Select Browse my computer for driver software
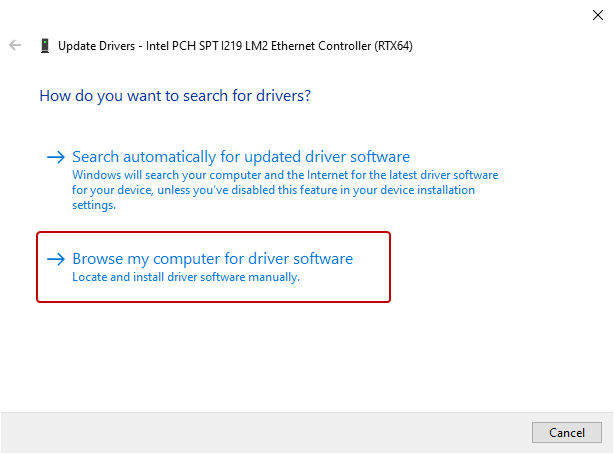Image resolution: width=614 pixels, height=454 pixels. tap(212, 259)
